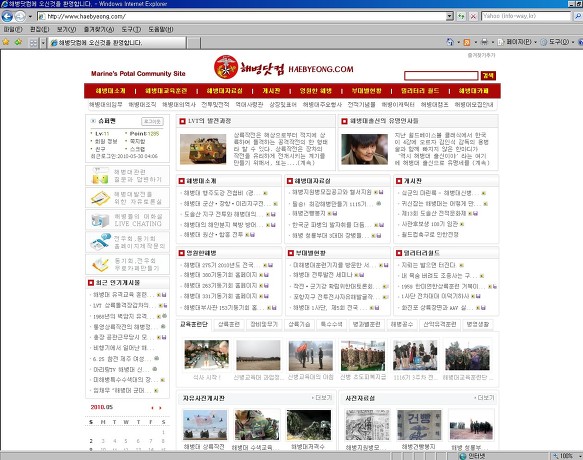Open the 식사 시작 mess hall photo
The image size is (583, 460).
tap(207, 355)
